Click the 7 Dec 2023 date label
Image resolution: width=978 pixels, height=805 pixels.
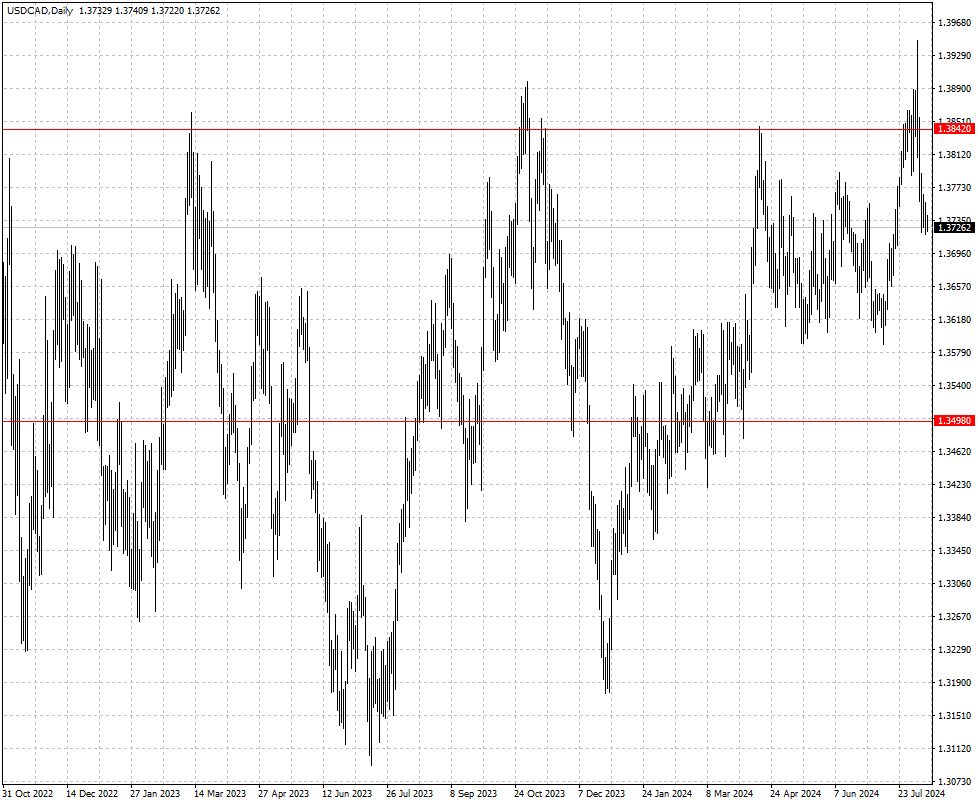coord(602,794)
